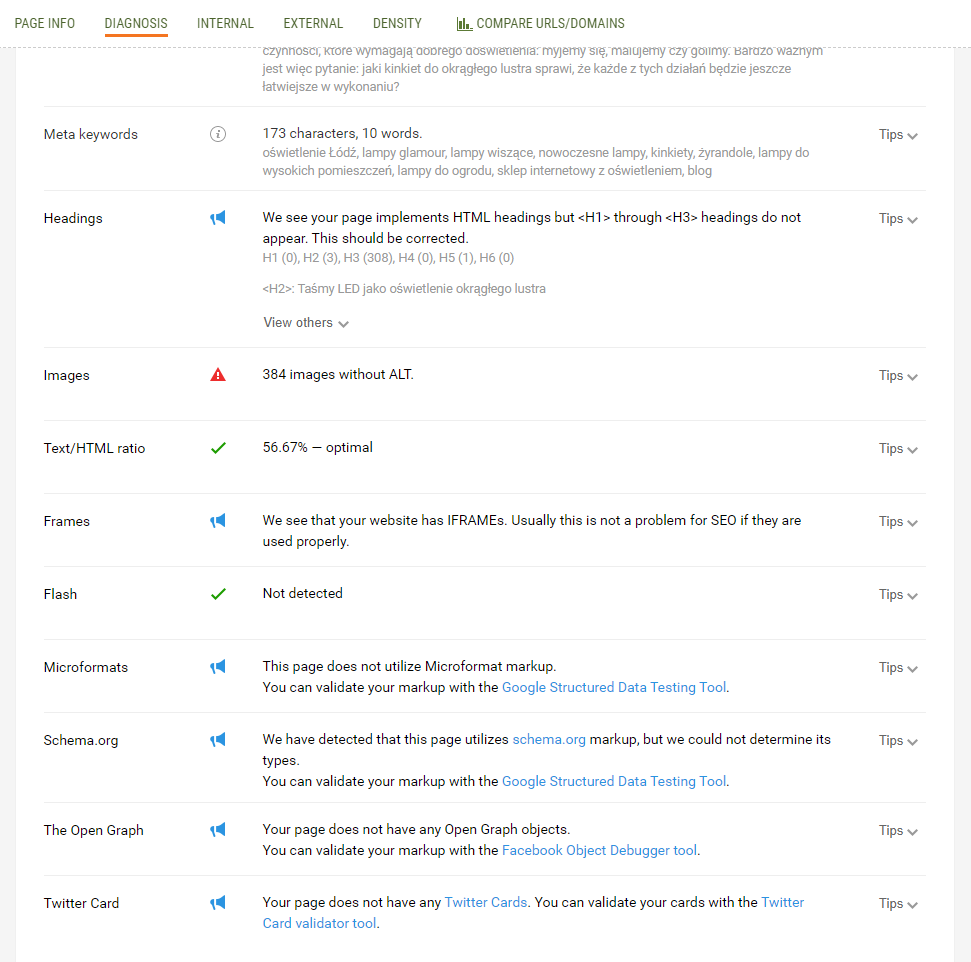Follow the Twitter Cards link
This screenshot has width=971, height=962.
point(486,903)
